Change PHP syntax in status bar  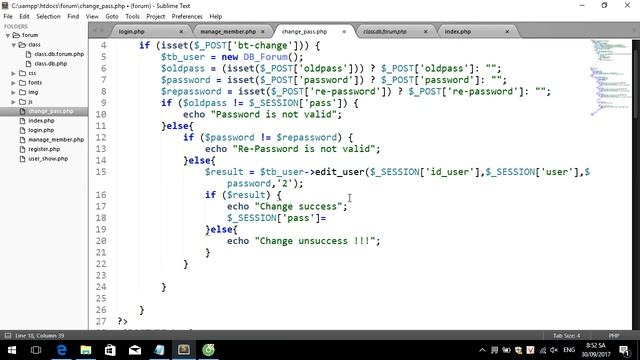614,336
